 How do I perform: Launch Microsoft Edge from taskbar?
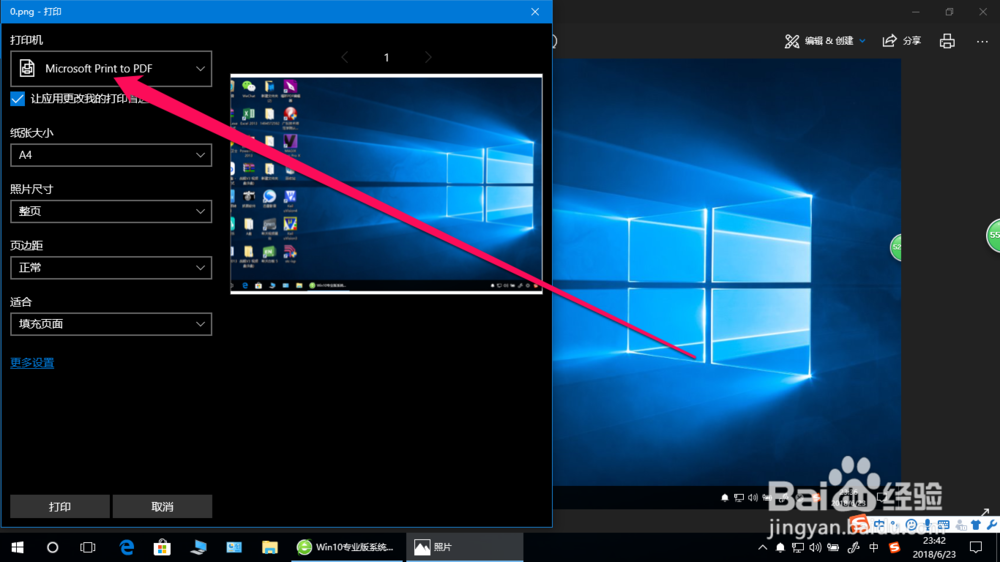pos(127,547)
